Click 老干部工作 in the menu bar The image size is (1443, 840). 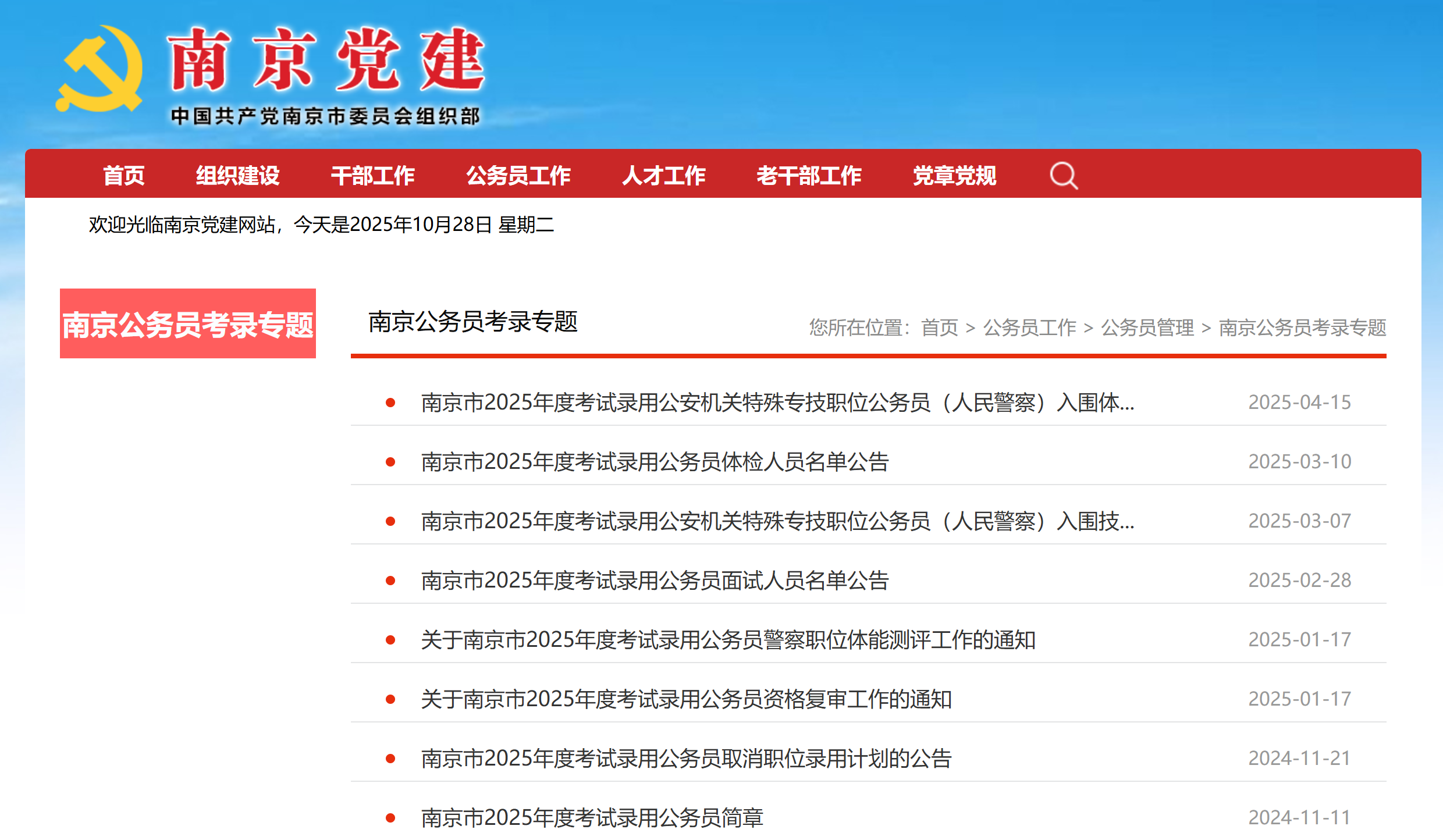809,175
